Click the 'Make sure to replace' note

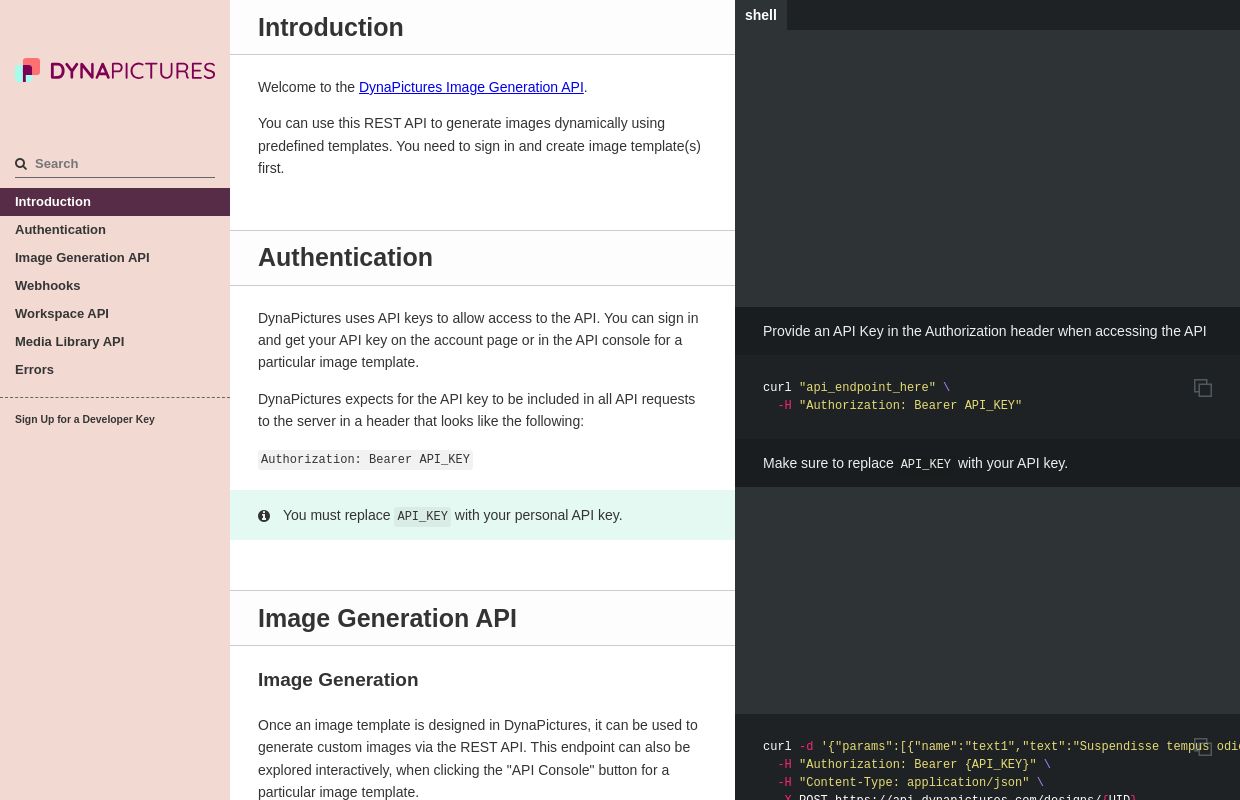click(x=915, y=463)
